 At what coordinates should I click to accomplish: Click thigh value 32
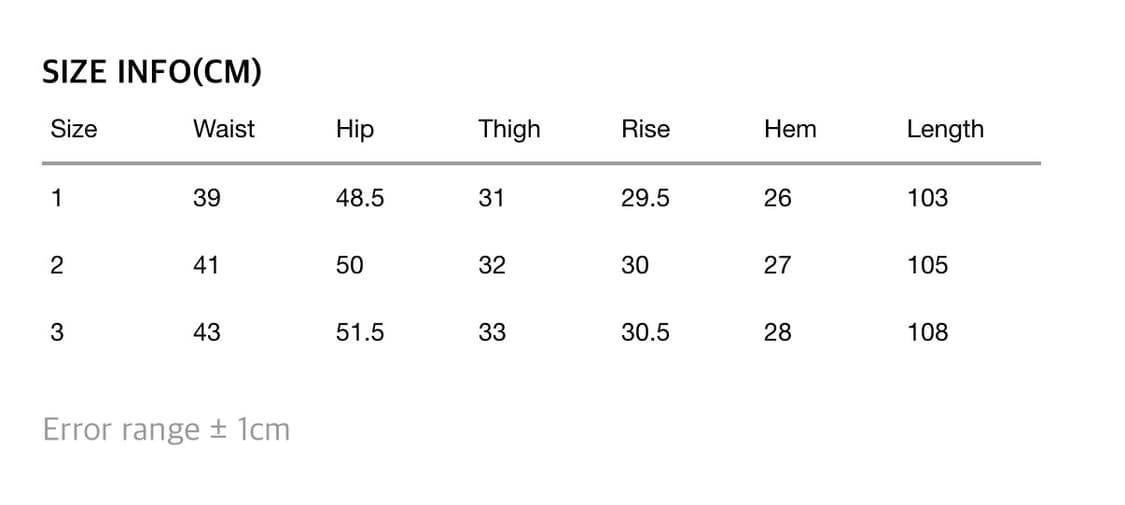point(492,265)
